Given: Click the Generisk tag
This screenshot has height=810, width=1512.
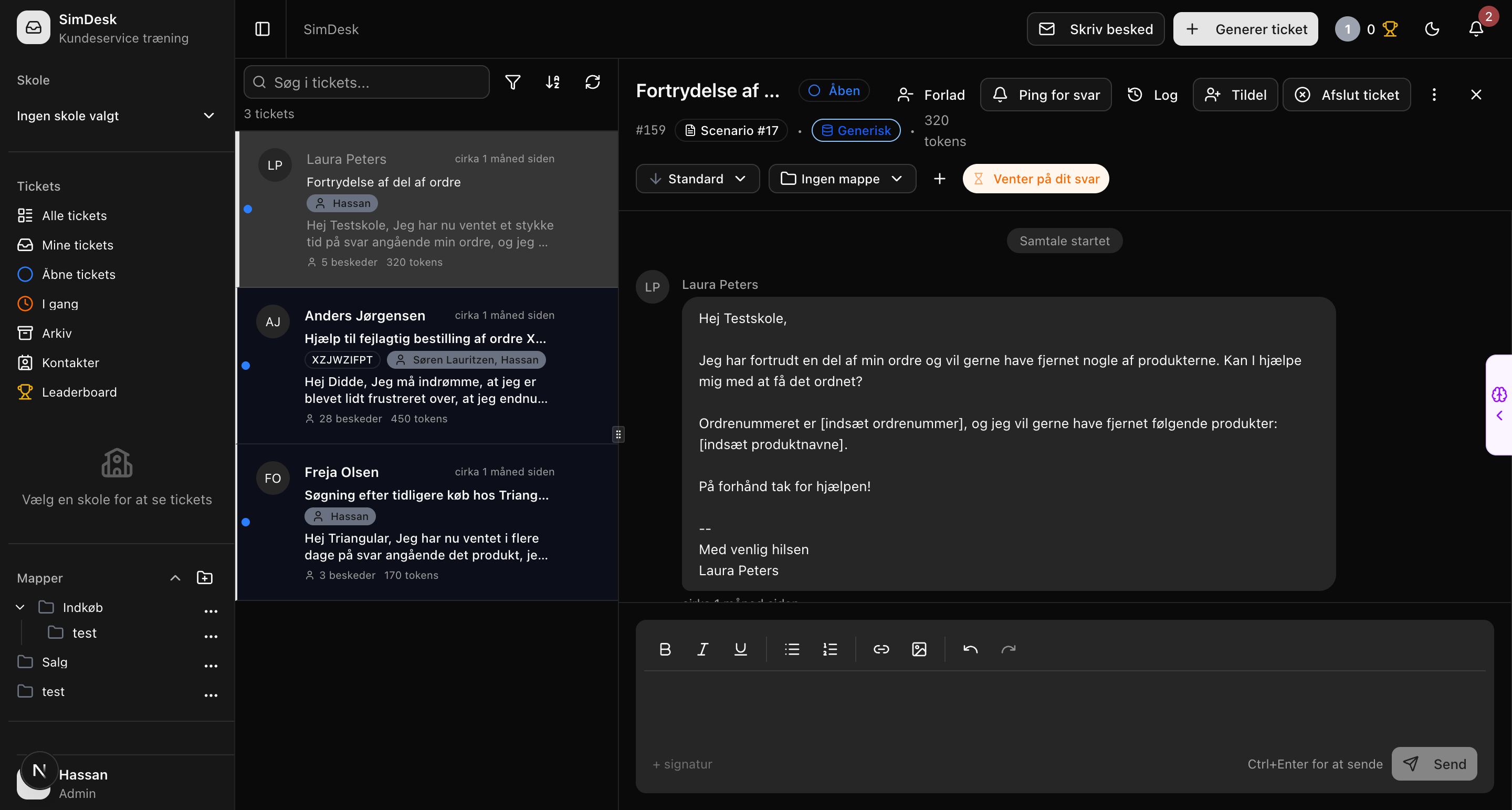Looking at the screenshot, I should tap(856, 130).
